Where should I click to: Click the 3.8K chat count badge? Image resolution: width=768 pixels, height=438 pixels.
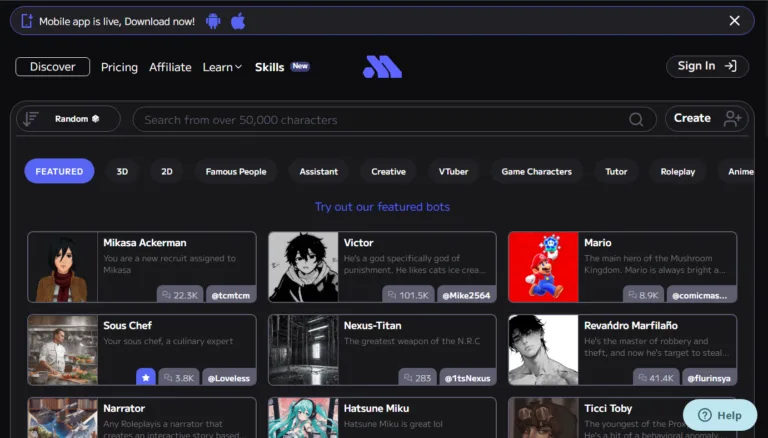pos(179,378)
